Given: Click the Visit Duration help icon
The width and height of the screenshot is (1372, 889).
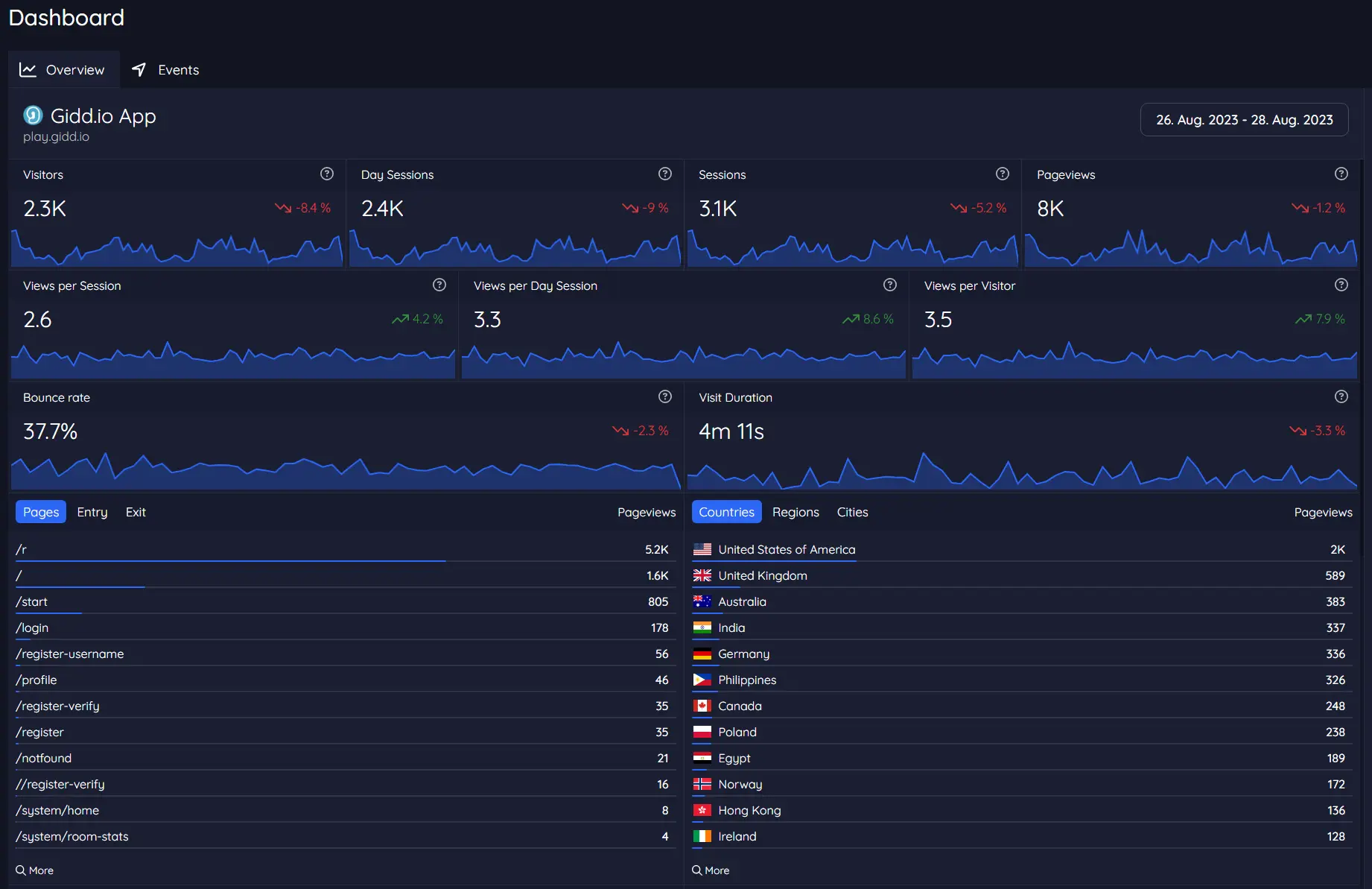Looking at the screenshot, I should click(x=1341, y=396).
